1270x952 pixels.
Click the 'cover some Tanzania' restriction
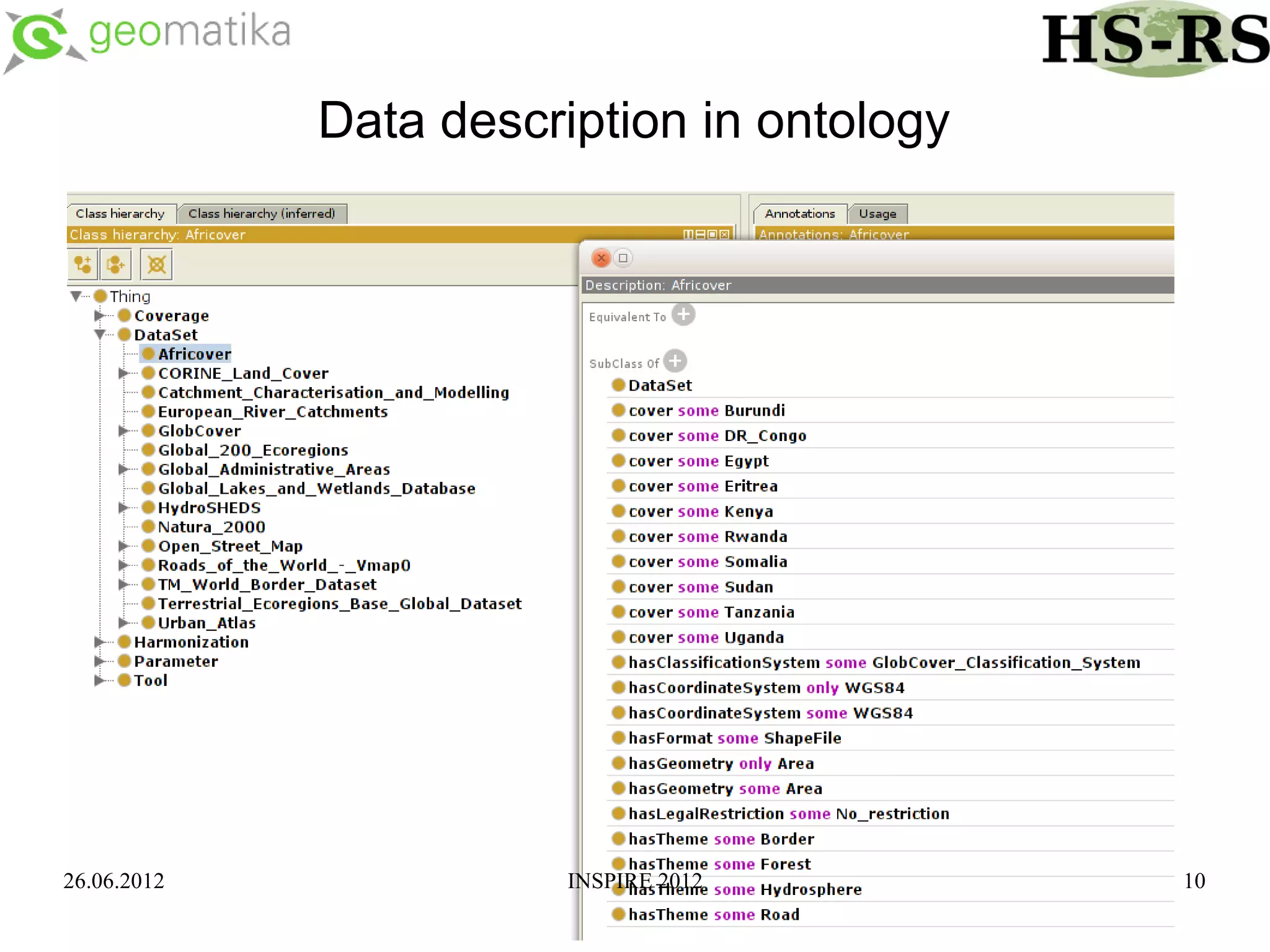[x=890, y=612]
